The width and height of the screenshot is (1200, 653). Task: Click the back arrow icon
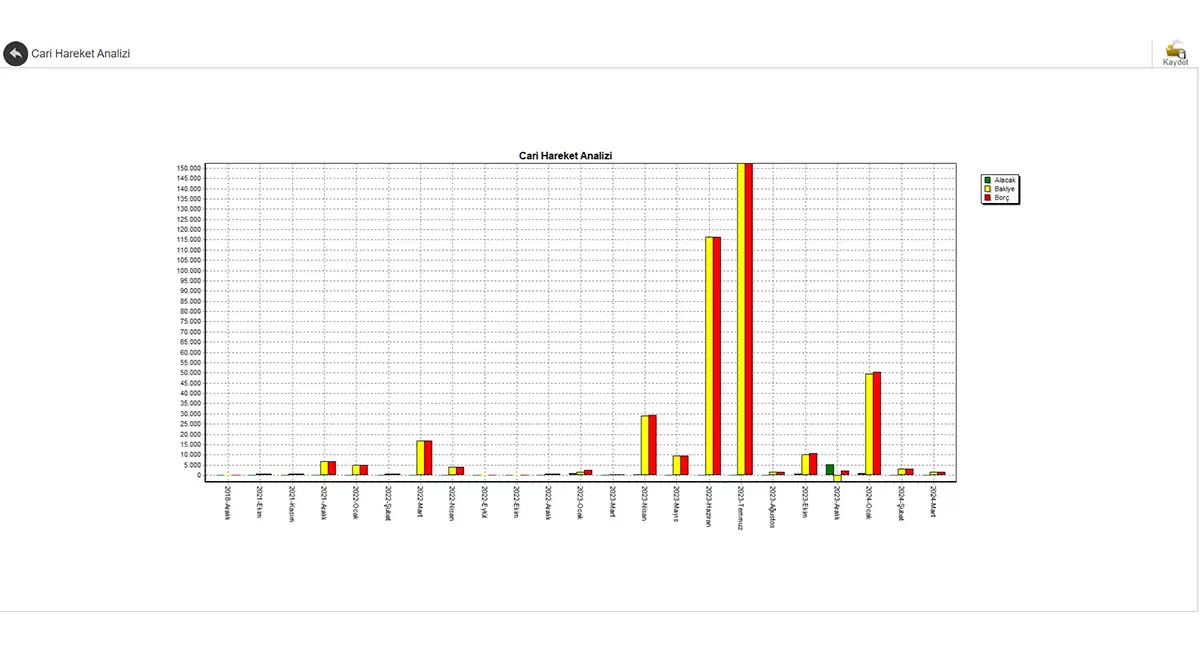click(x=15, y=53)
